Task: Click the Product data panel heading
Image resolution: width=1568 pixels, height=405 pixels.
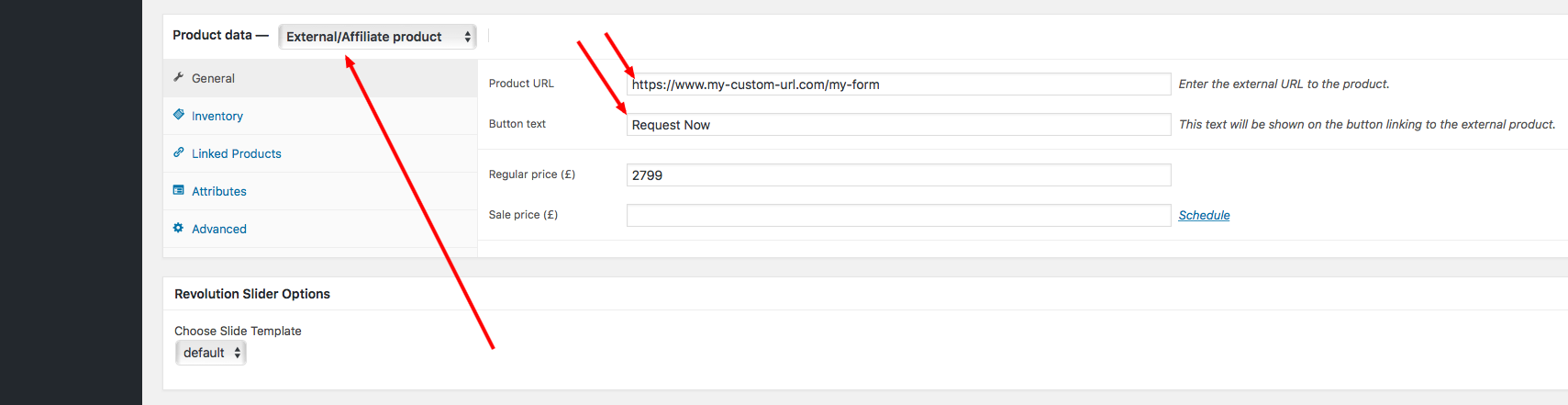Action: [212, 35]
